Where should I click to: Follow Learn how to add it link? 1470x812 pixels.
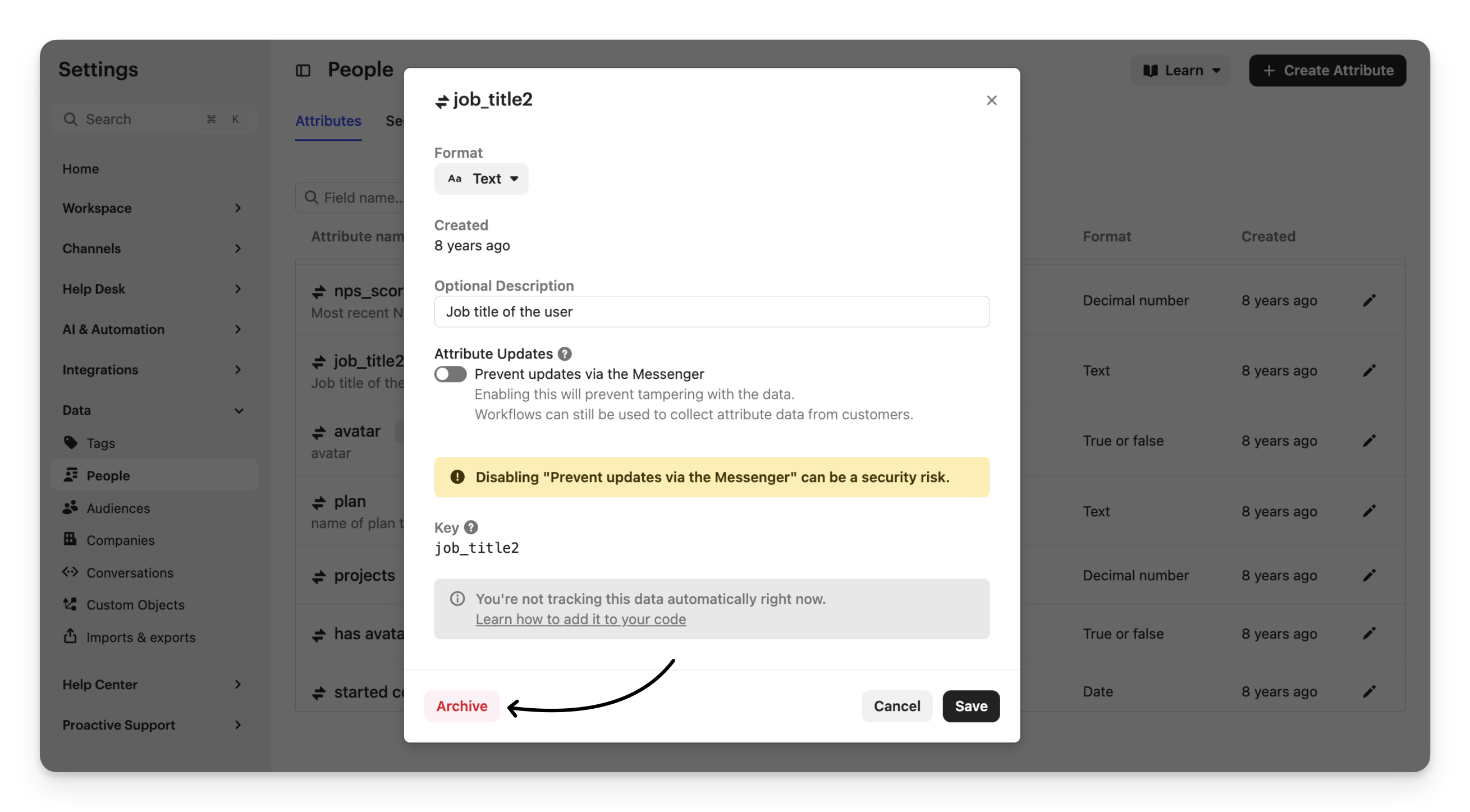pos(580,619)
